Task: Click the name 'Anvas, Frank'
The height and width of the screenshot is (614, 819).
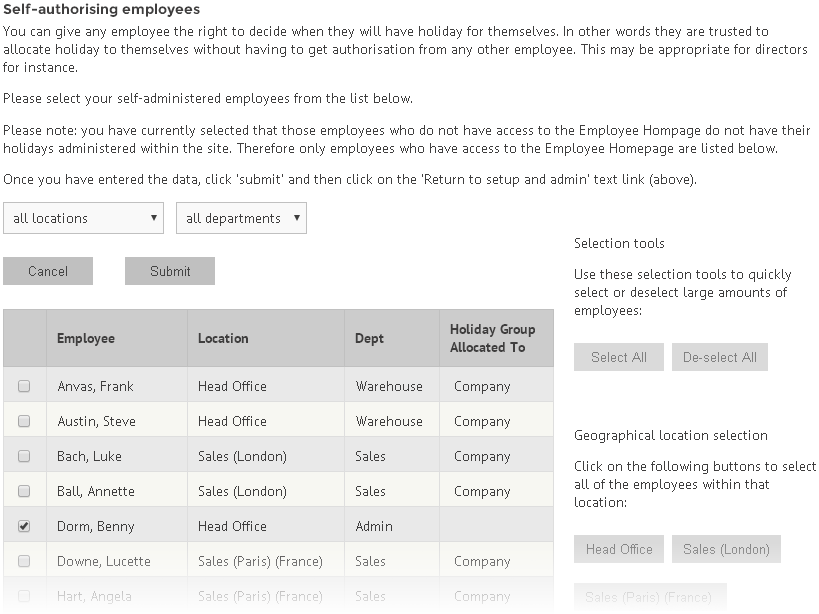Action: [96, 386]
